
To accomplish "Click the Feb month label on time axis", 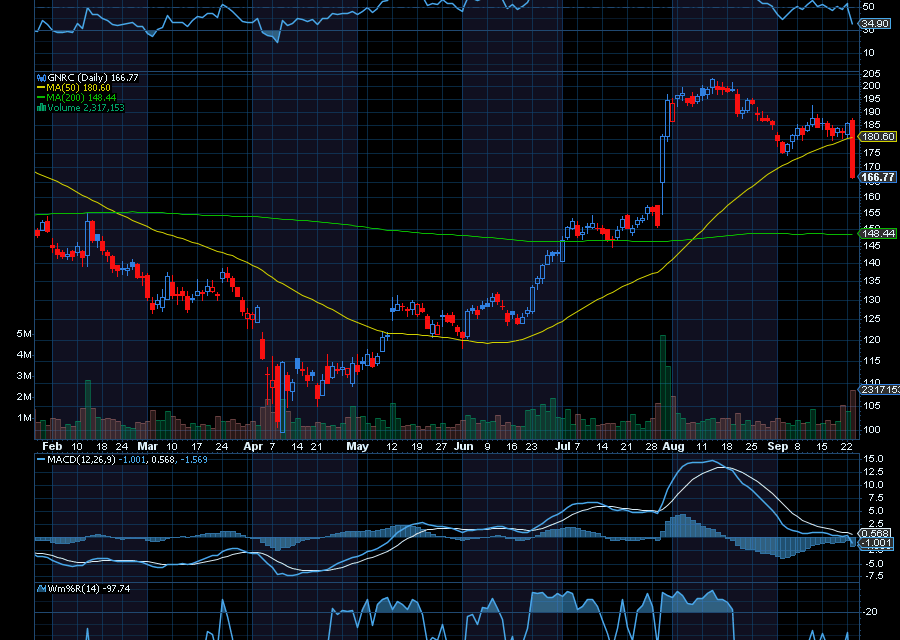I will (x=52, y=447).
